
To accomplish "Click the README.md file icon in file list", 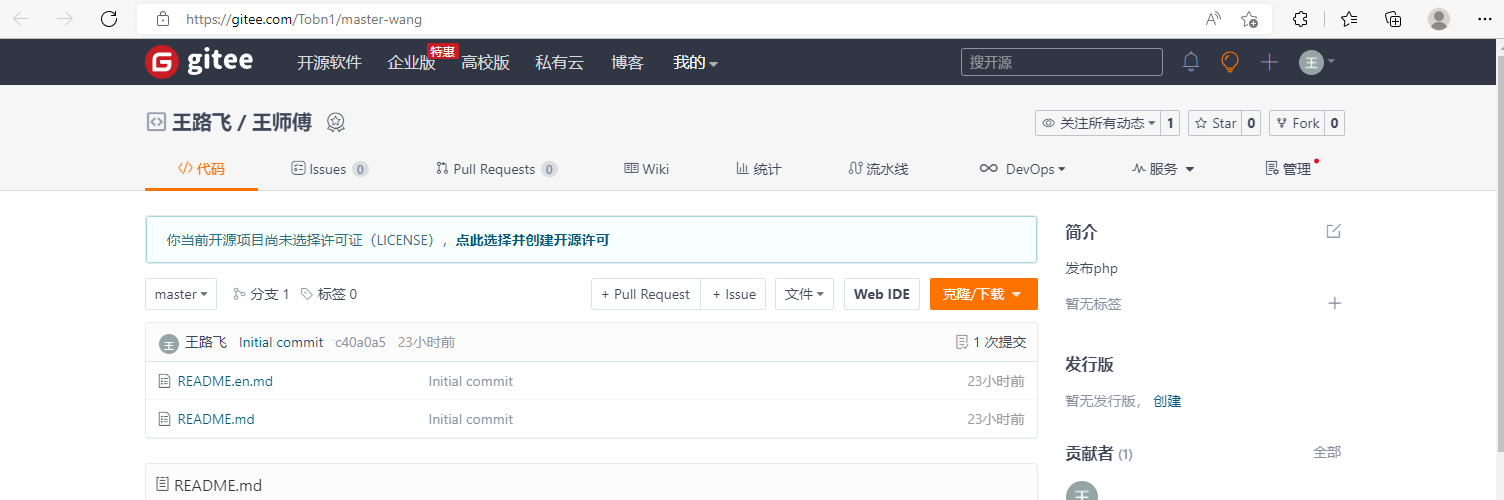I will 165,419.
